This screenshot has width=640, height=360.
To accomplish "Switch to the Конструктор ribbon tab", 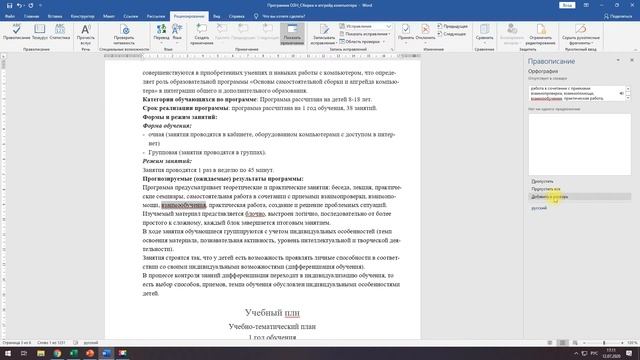I will pos(82,16).
